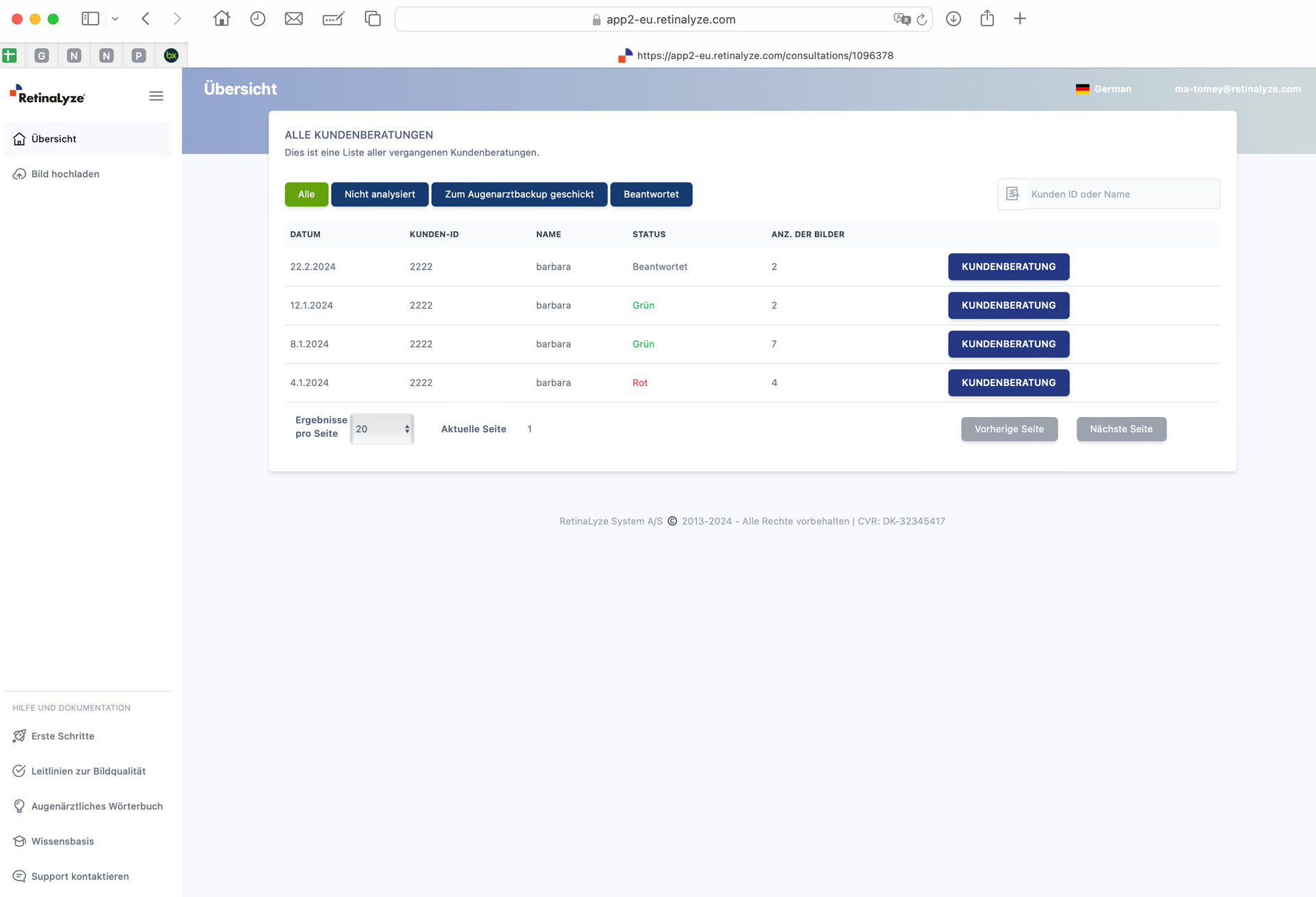1316x897 pixels.
Task: Open Safari home page icon
Action: point(221,19)
